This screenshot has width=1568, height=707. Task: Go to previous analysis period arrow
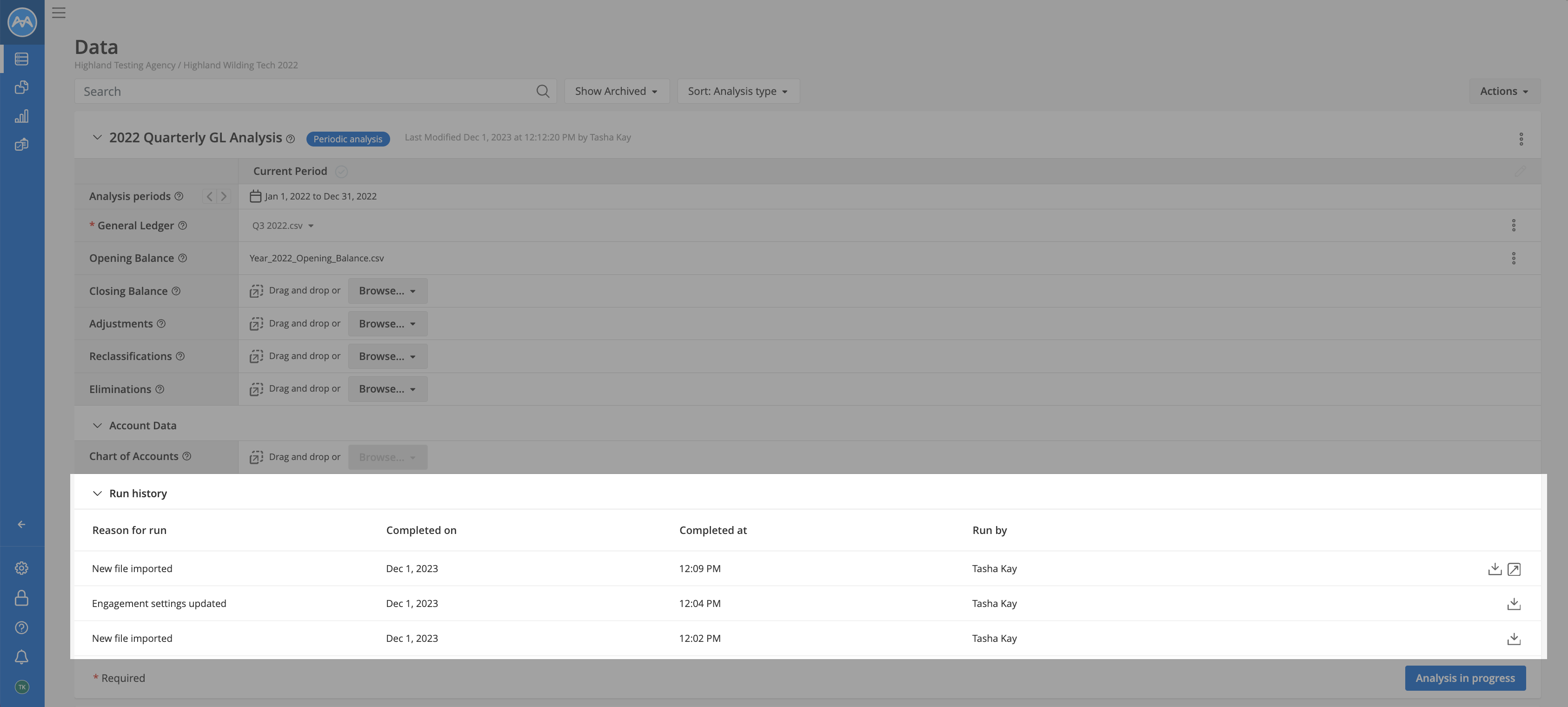click(x=209, y=196)
